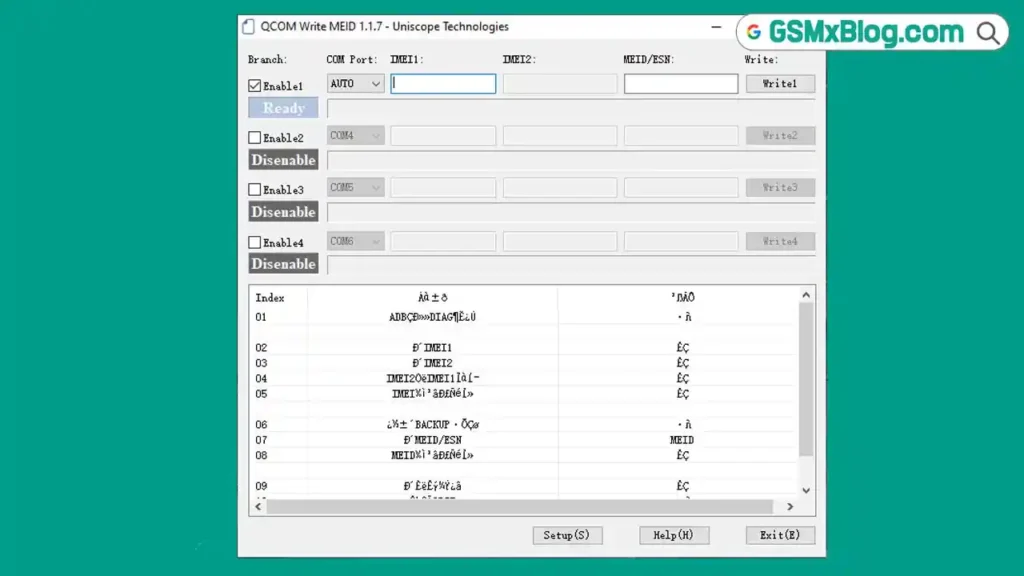This screenshot has height=576, width=1024.
Task: Click the MEID/ESN field in Enable3 row
Action: tap(680, 187)
